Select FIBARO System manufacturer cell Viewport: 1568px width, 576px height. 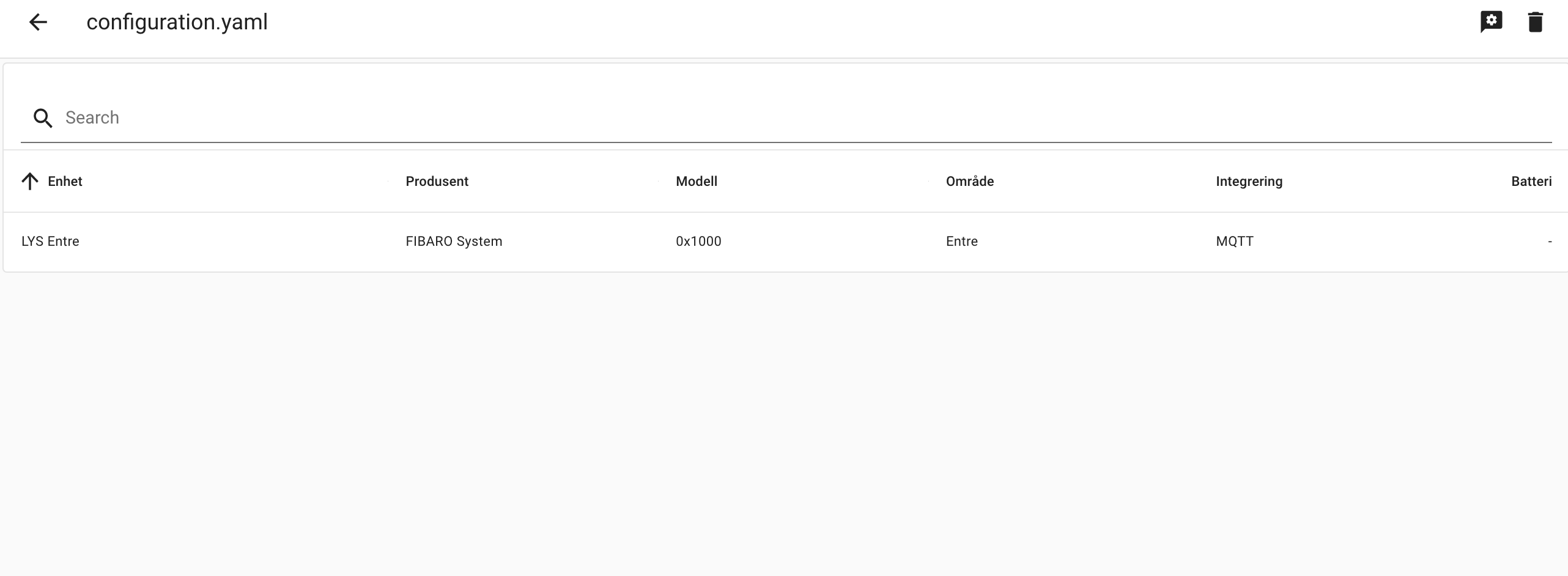454,242
